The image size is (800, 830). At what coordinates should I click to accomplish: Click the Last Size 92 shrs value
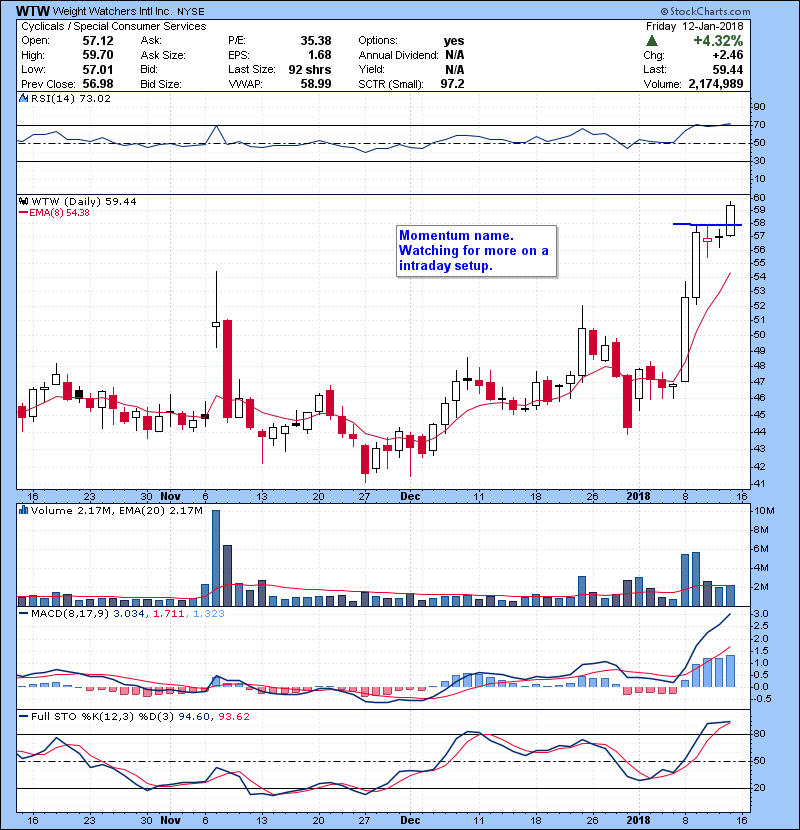(310, 69)
